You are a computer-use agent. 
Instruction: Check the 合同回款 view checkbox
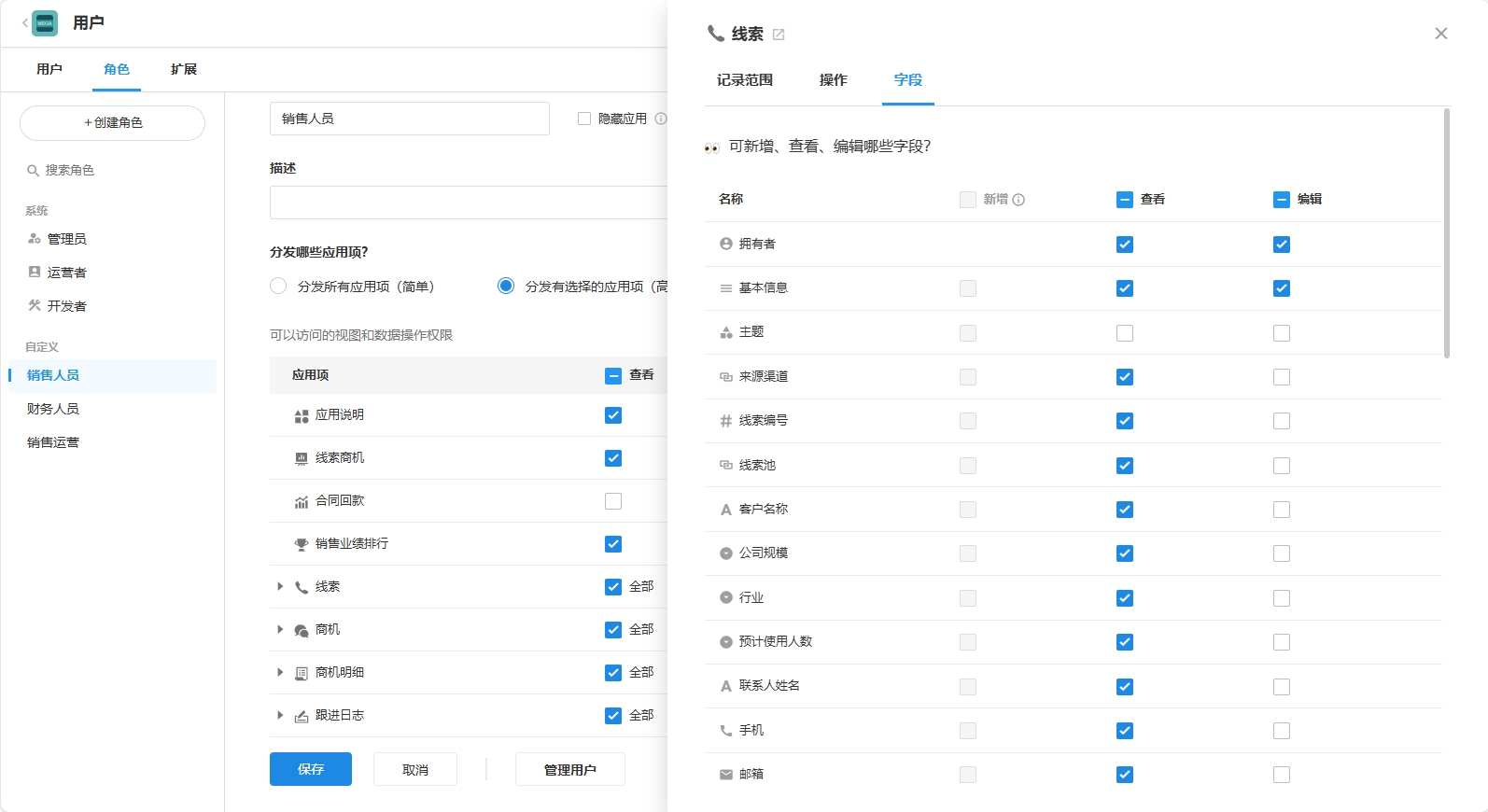(613, 501)
